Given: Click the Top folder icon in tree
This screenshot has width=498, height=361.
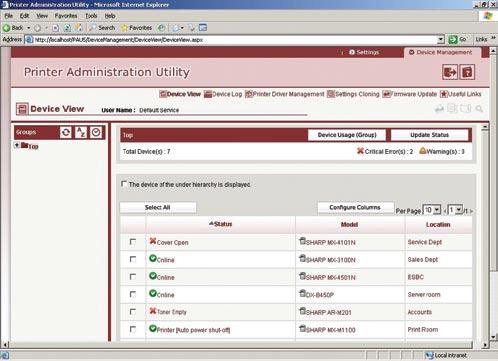Looking at the screenshot, I should coord(24,145).
